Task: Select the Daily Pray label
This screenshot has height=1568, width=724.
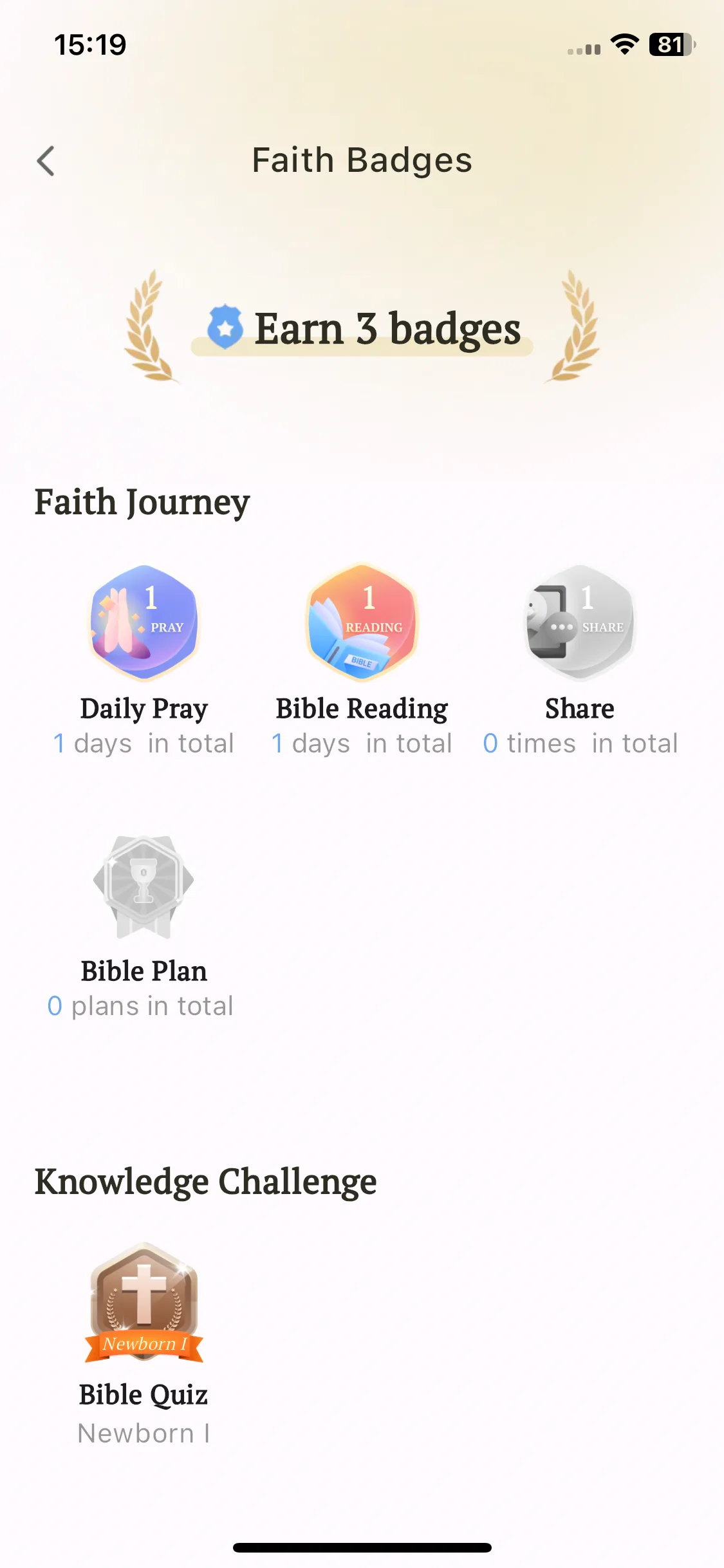Action: click(x=144, y=709)
